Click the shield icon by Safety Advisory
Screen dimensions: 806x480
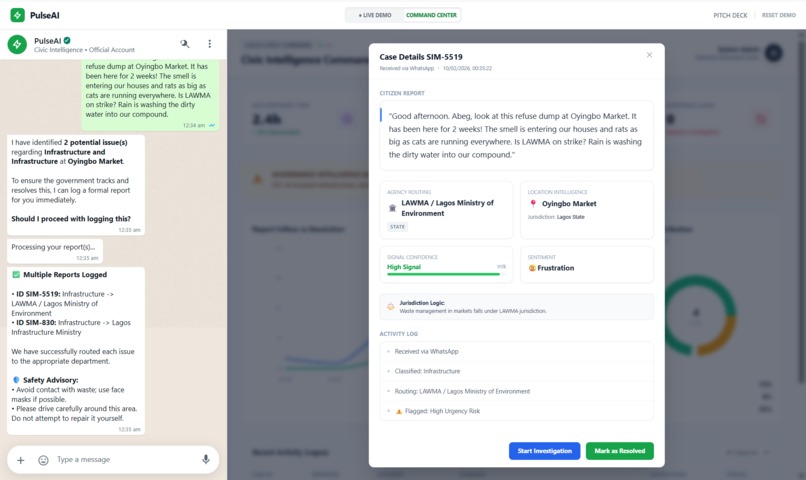click(x=16, y=380)
